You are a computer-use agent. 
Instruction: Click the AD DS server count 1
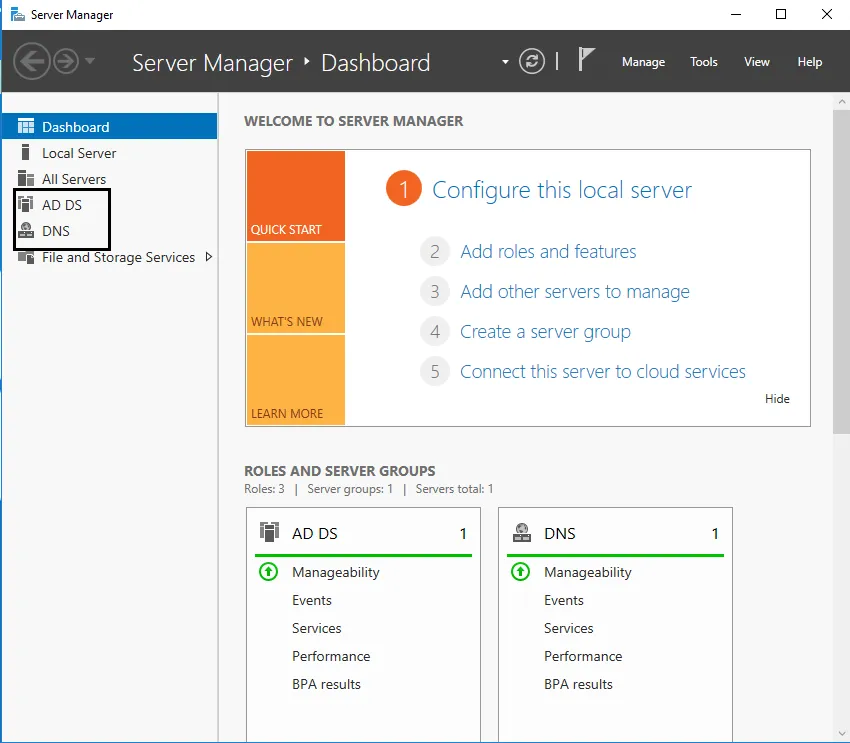coord(463,534)
